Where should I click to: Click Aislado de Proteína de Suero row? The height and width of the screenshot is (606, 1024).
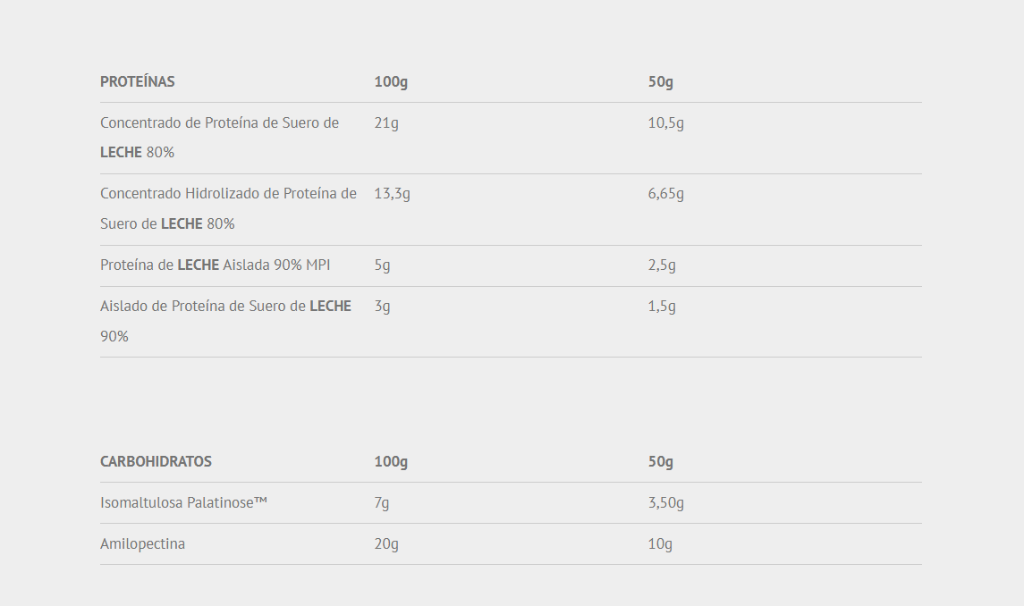pyautogui.click(x=511, y=321)
